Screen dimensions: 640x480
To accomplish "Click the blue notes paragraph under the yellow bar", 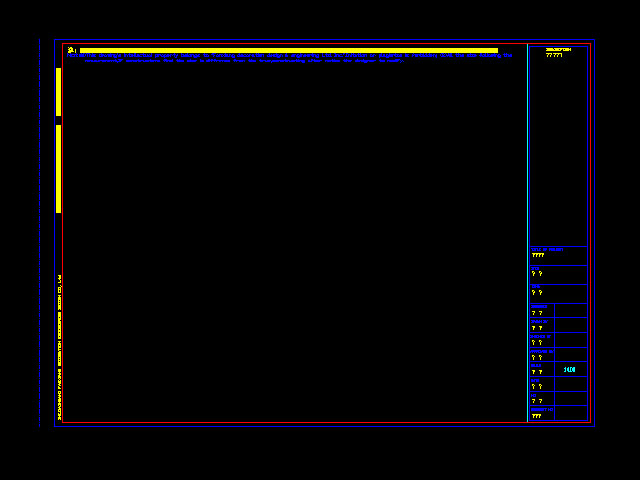I will click(x=288, y=58).
